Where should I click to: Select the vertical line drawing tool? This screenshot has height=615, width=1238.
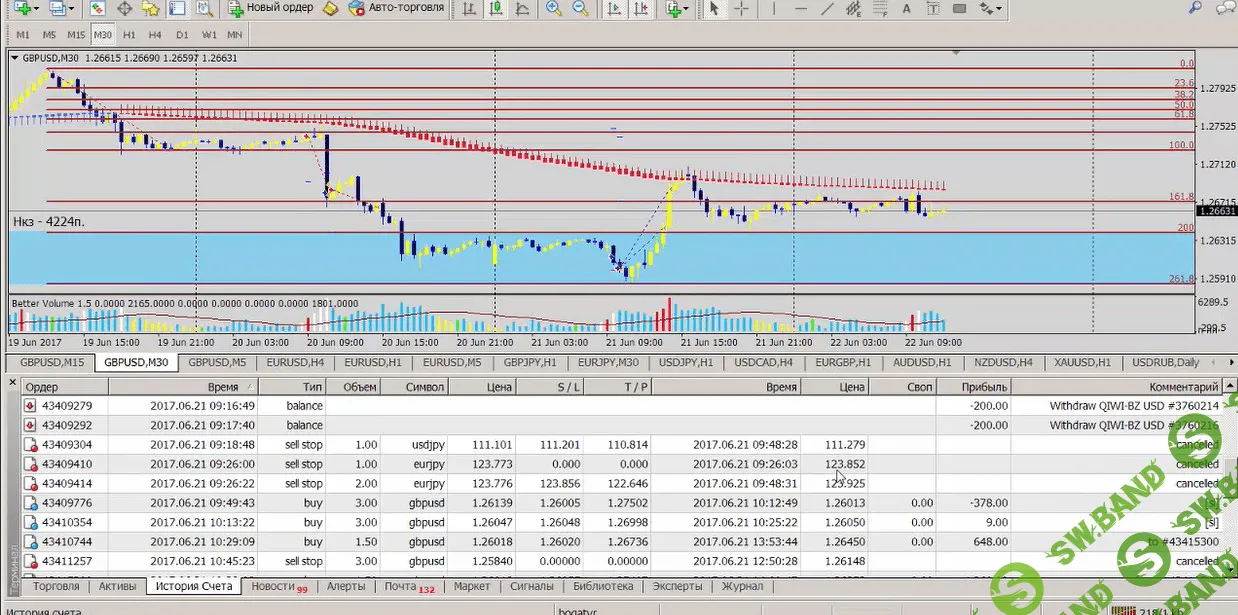(x=774, y=8)
